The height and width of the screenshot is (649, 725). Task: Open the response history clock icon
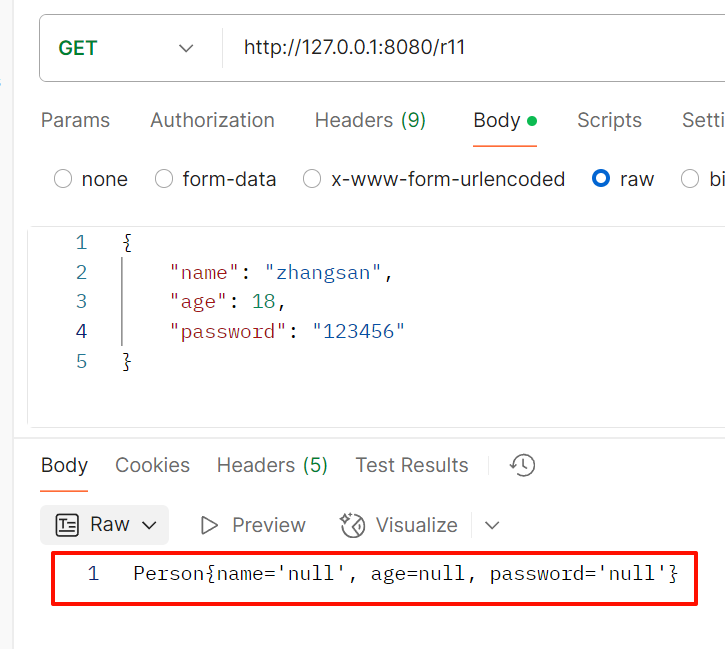click(522, 465)
